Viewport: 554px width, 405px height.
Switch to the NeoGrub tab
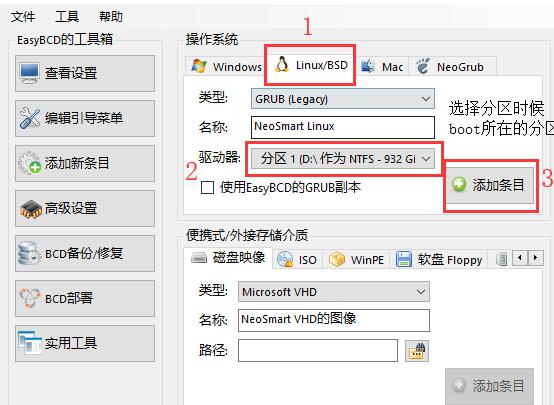point(450,66)
